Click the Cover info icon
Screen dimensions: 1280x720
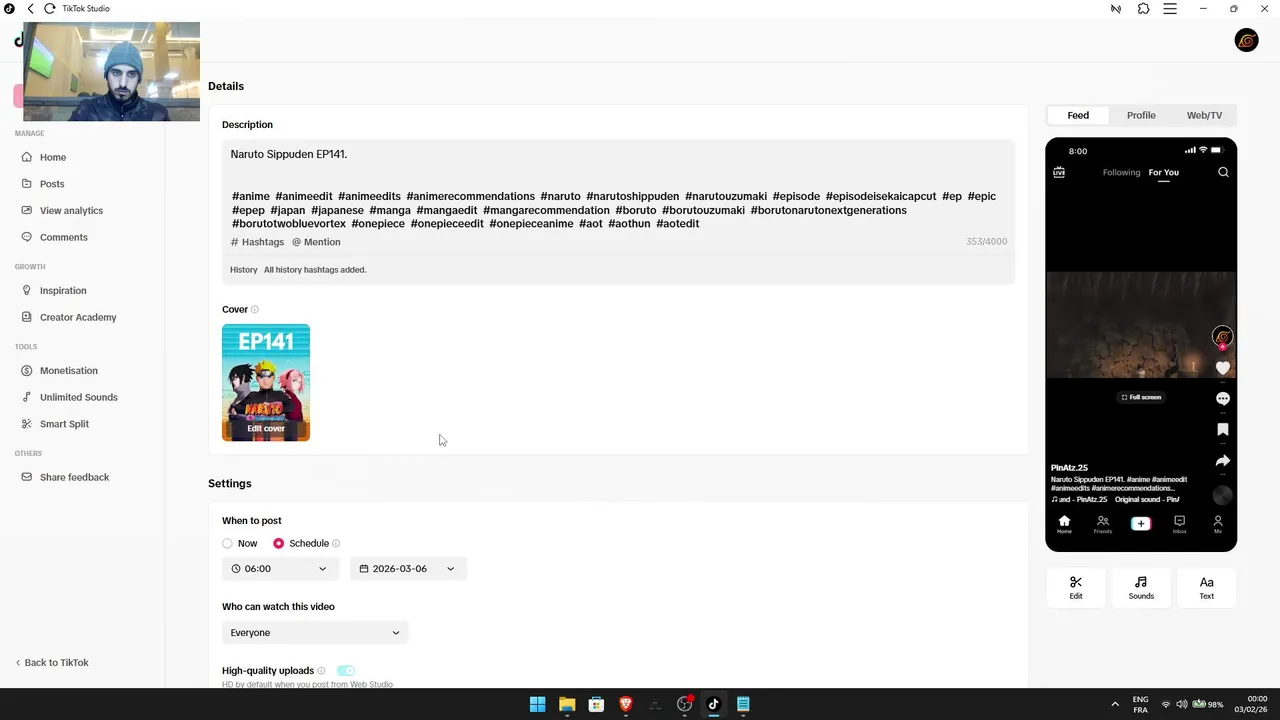click(x=255, y=310)
